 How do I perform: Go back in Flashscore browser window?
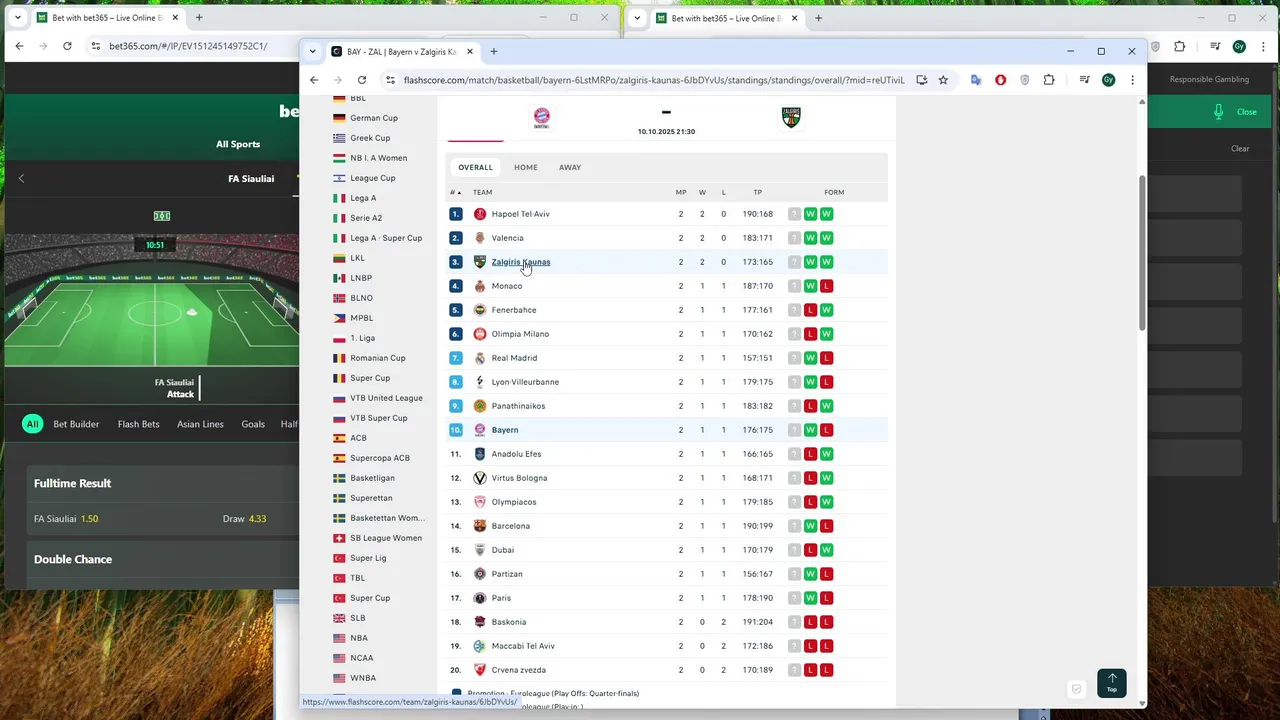tap(314, 80)
